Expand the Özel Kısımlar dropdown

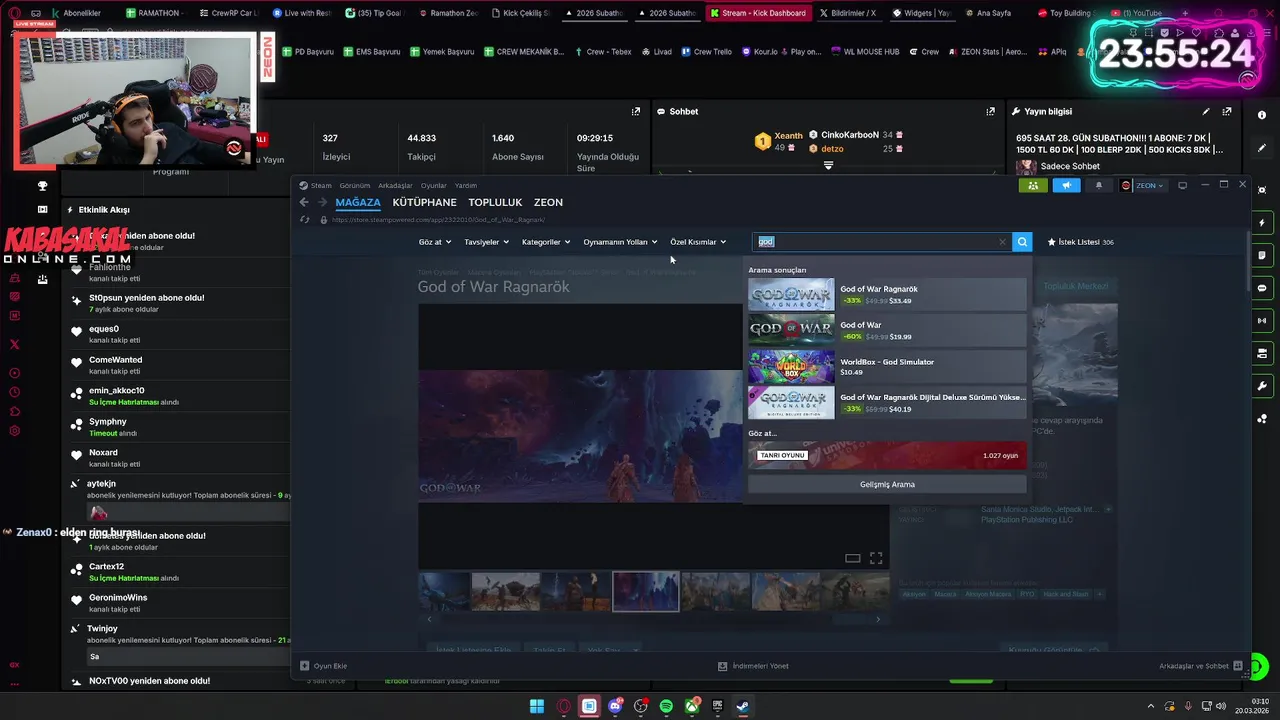point(698,242)
